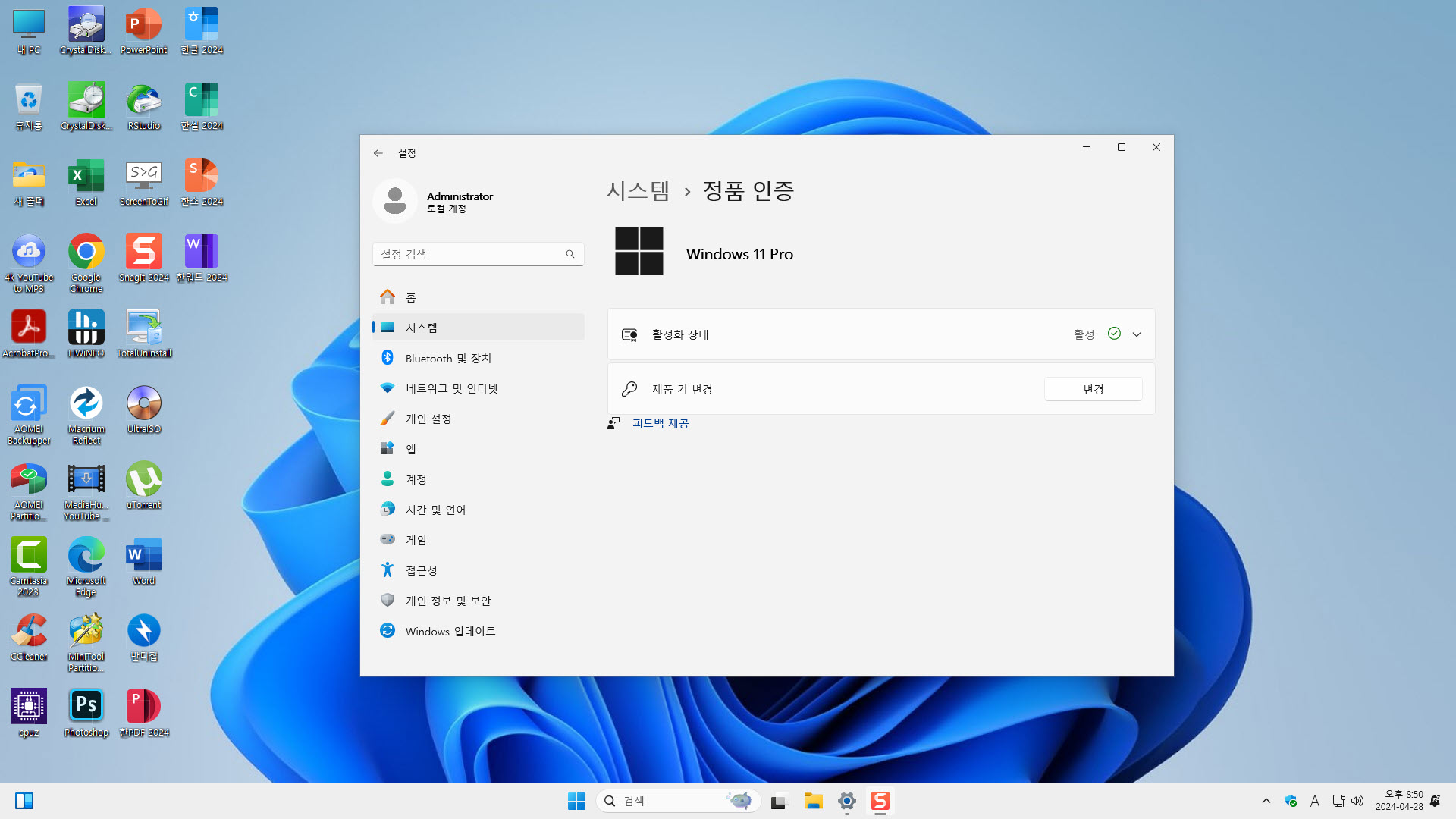This screenshot has width=1456, height=819.
Task: Open the 피드백 제공 link
Action: click(x=661, y=423)
